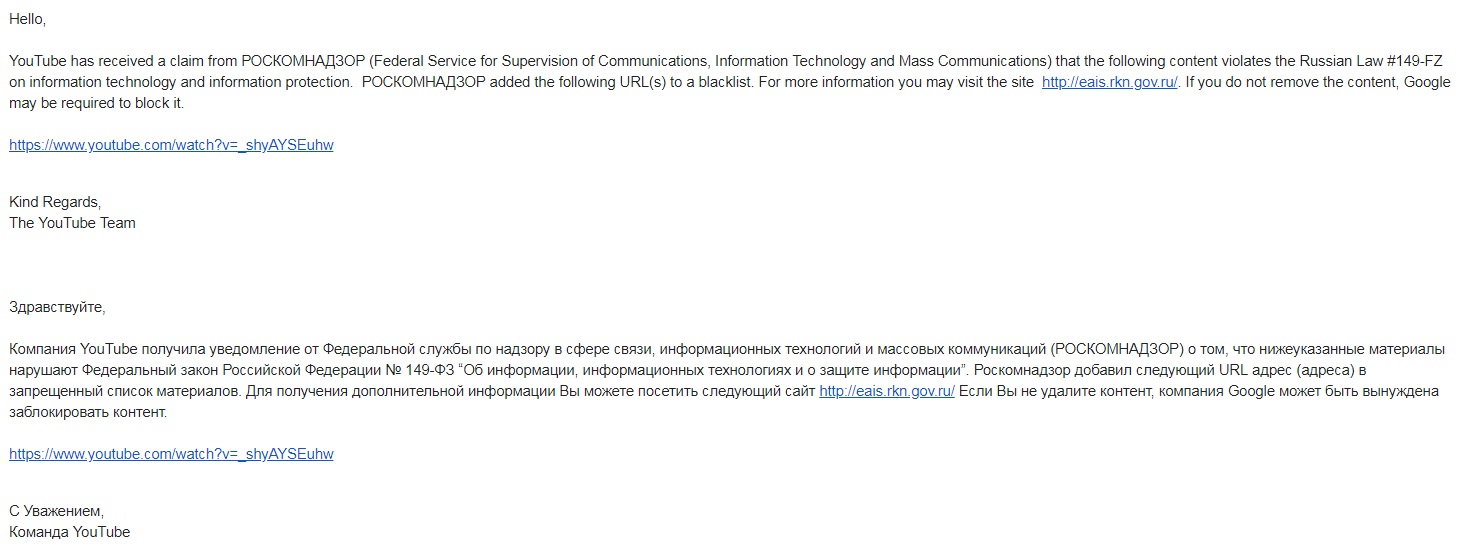Open the YouTube video link below Russian paragraph

(x=171, y=454)
